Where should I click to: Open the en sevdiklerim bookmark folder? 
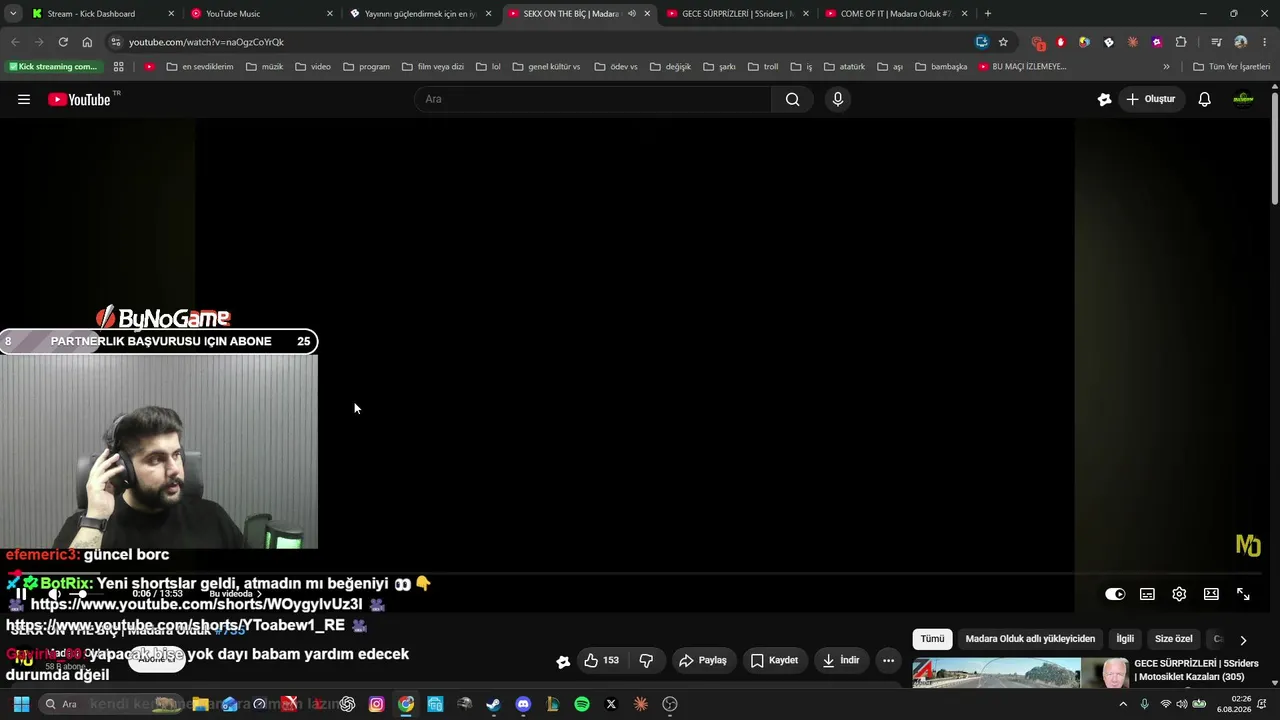coord(200,67)
